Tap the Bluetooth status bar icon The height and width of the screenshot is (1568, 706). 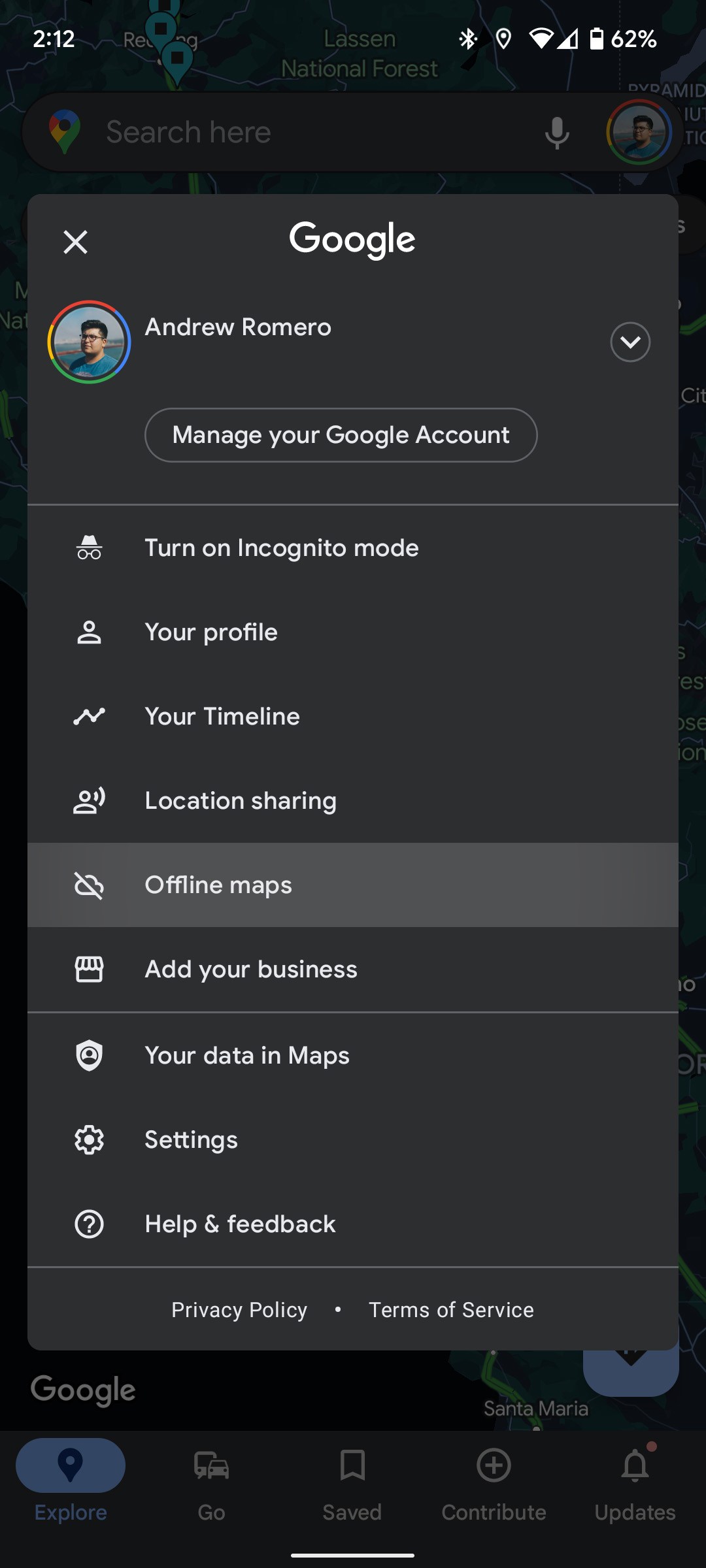(x=468, y=39)
